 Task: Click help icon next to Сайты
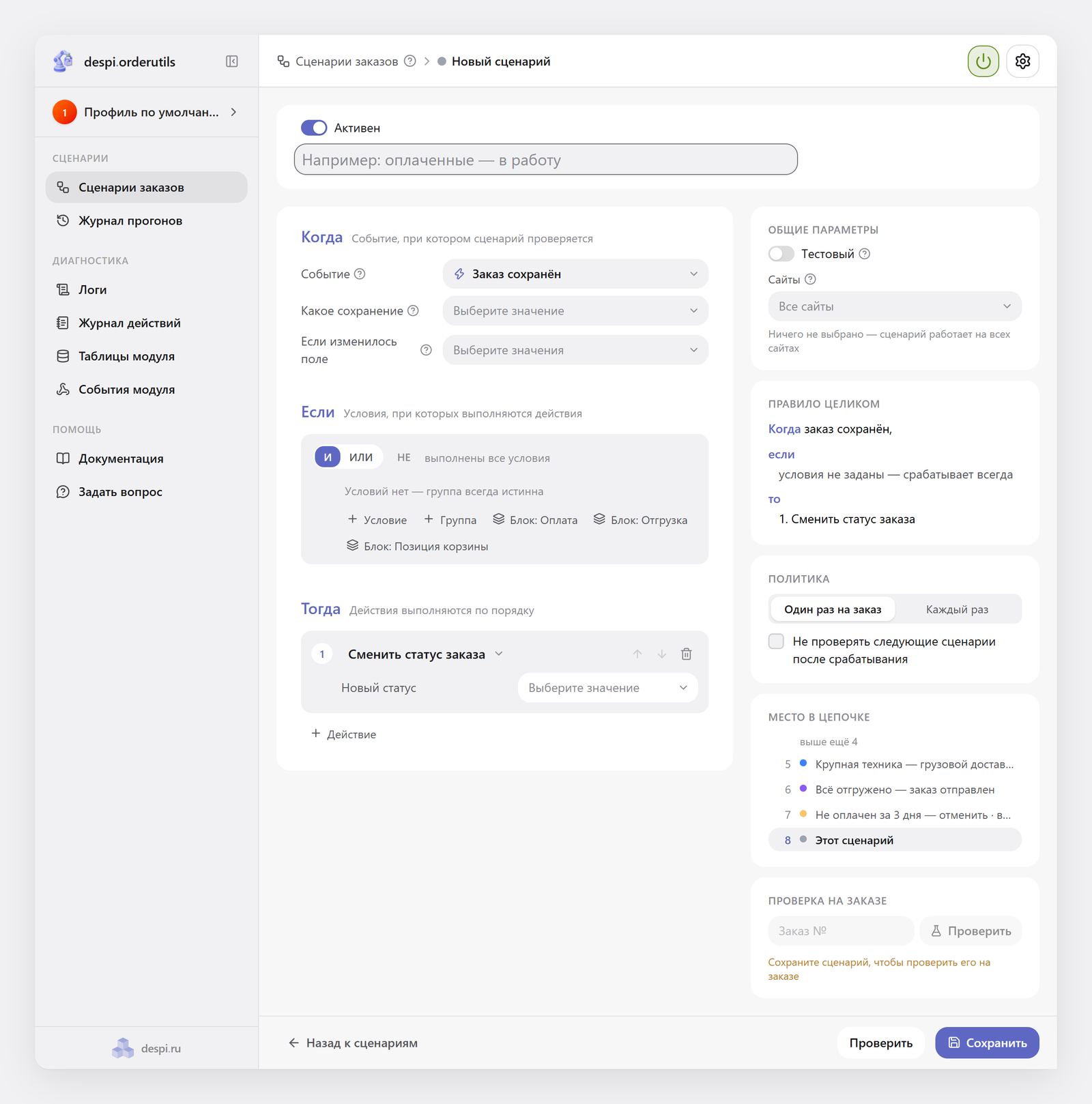pyautogui.click(x=810, y=279)
